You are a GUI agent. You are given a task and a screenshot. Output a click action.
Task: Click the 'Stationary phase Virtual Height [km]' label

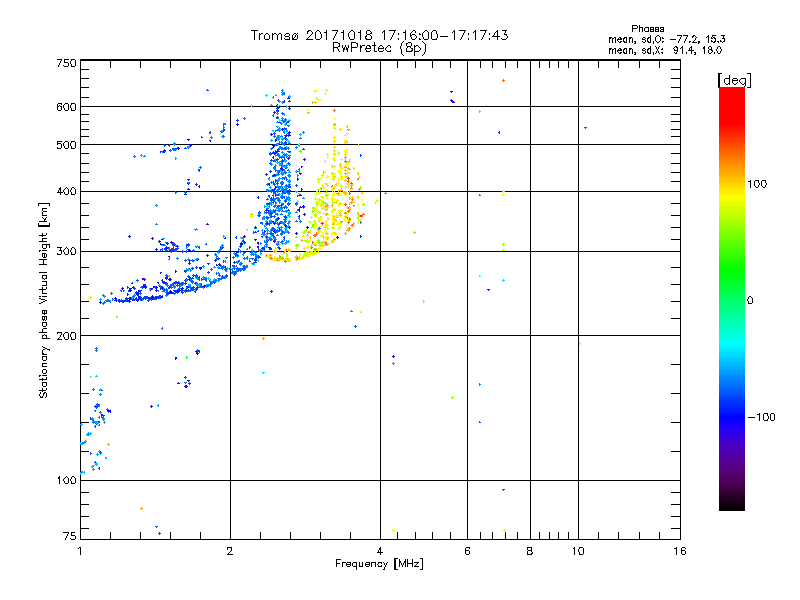(43, 301)
